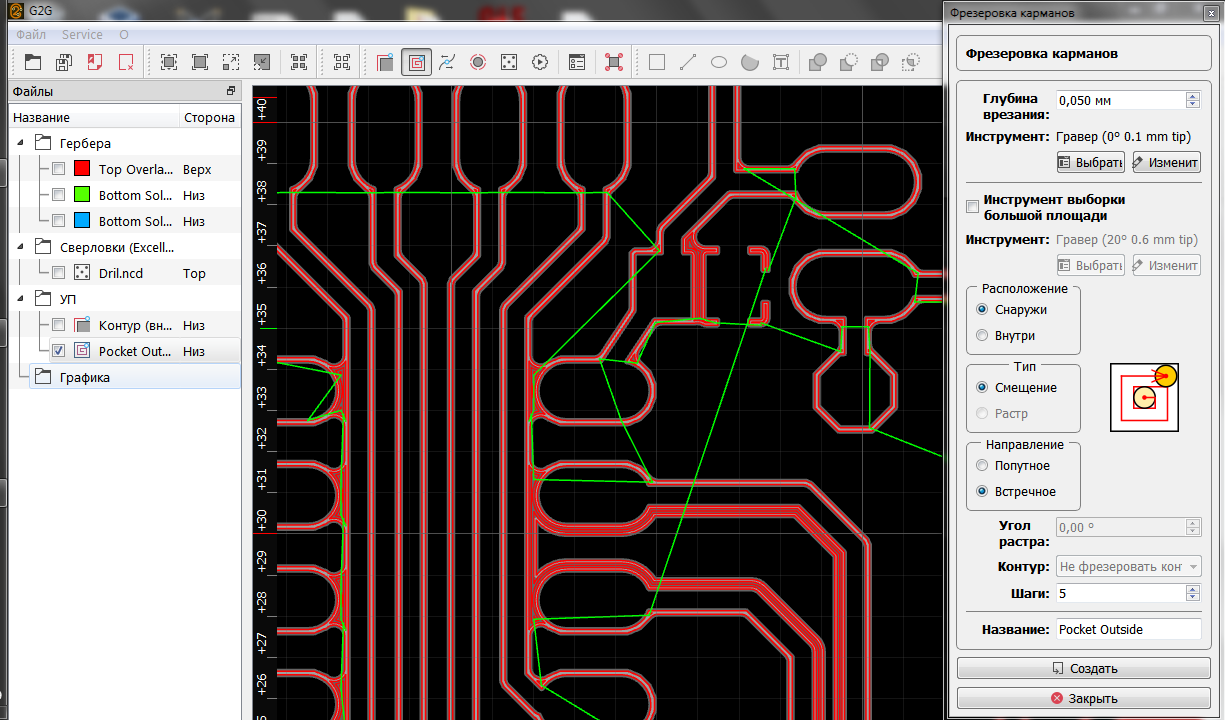This screenshot has width=1225, height=720.
Task: Open G-code properties list icon
Action: [577, 62]
